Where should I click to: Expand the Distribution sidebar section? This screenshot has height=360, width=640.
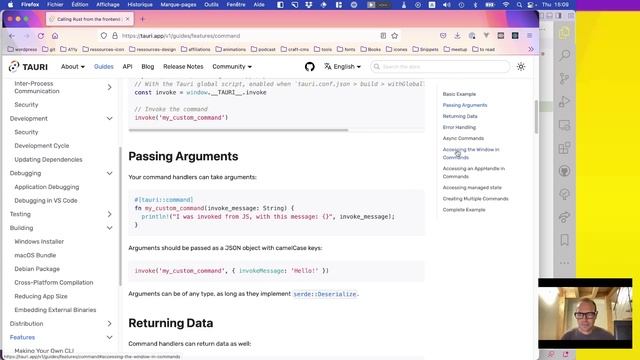(109, 323)
